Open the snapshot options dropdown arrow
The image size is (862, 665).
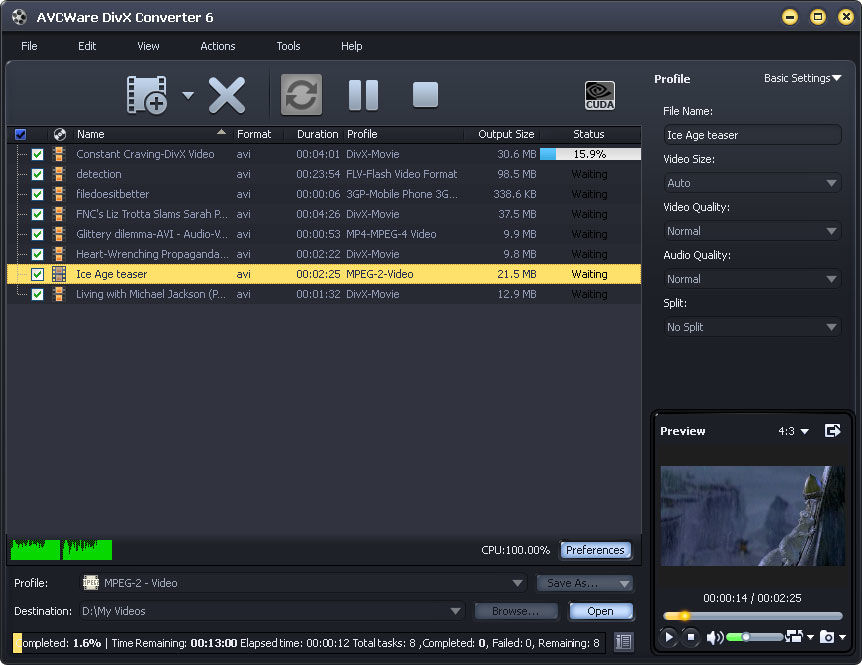[x=842, y=637]
